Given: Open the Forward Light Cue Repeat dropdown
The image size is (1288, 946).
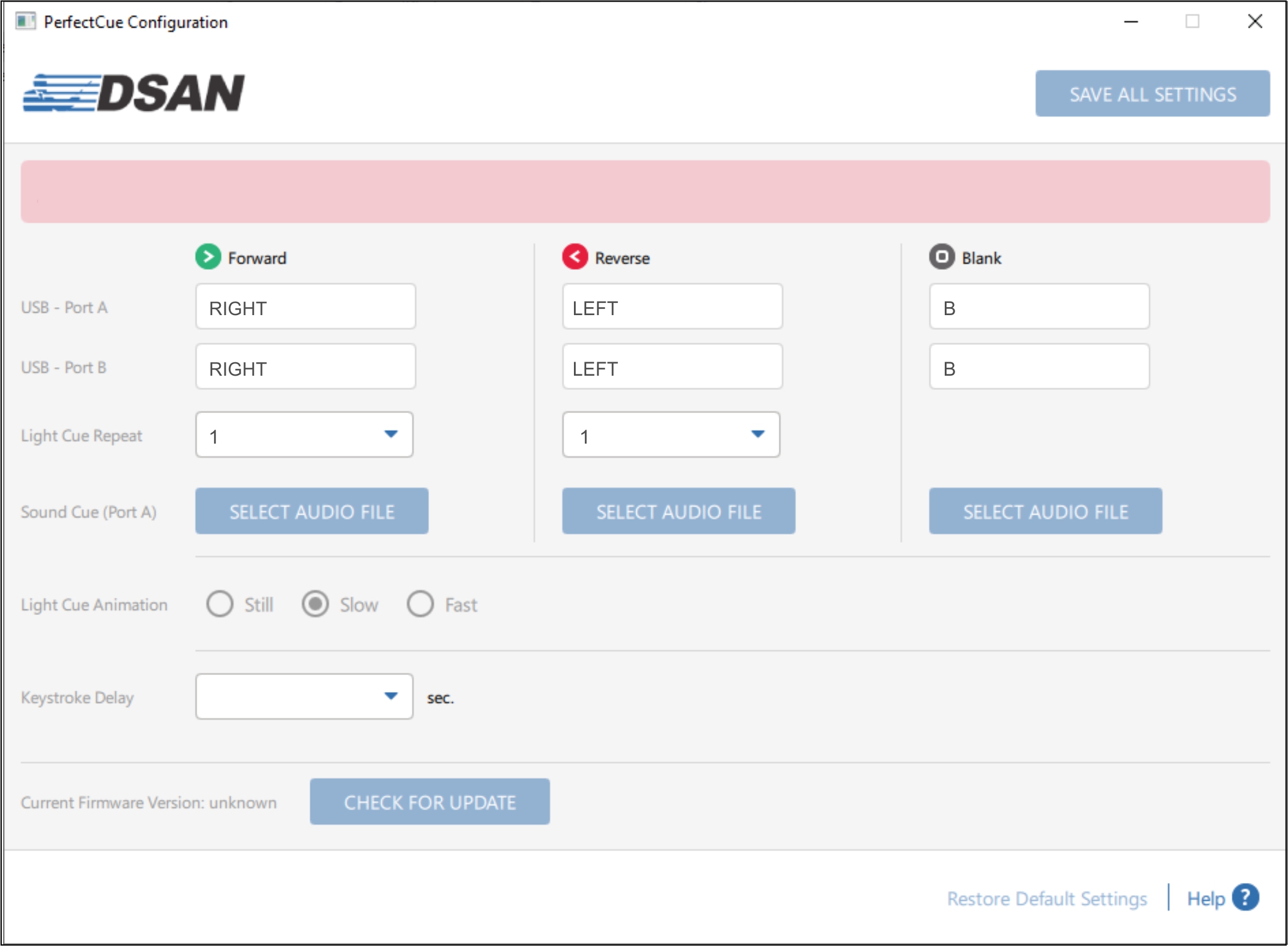Looking at the screenshot, I should point(304,434).
